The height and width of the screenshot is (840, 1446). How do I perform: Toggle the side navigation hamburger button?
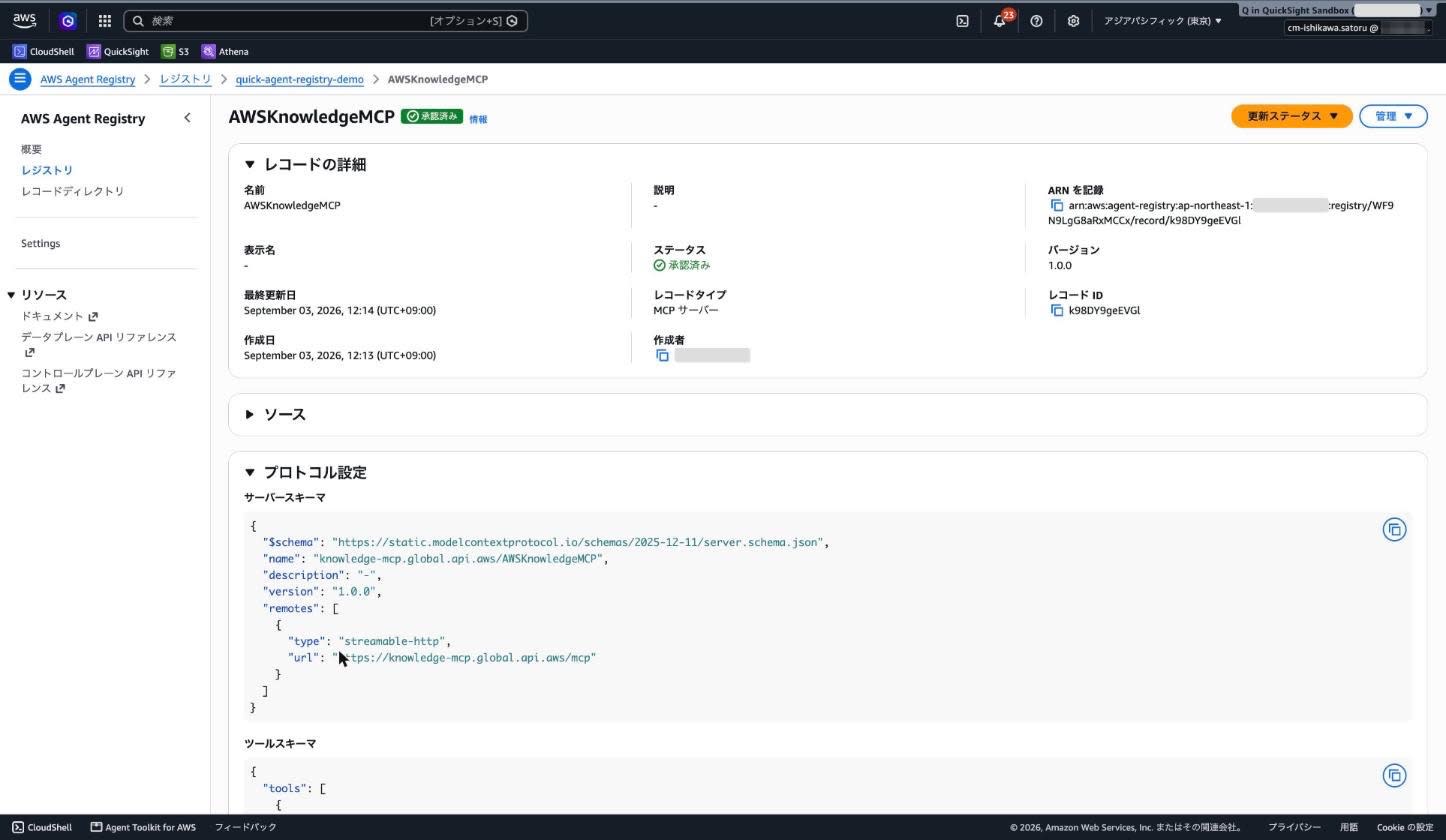20,79
